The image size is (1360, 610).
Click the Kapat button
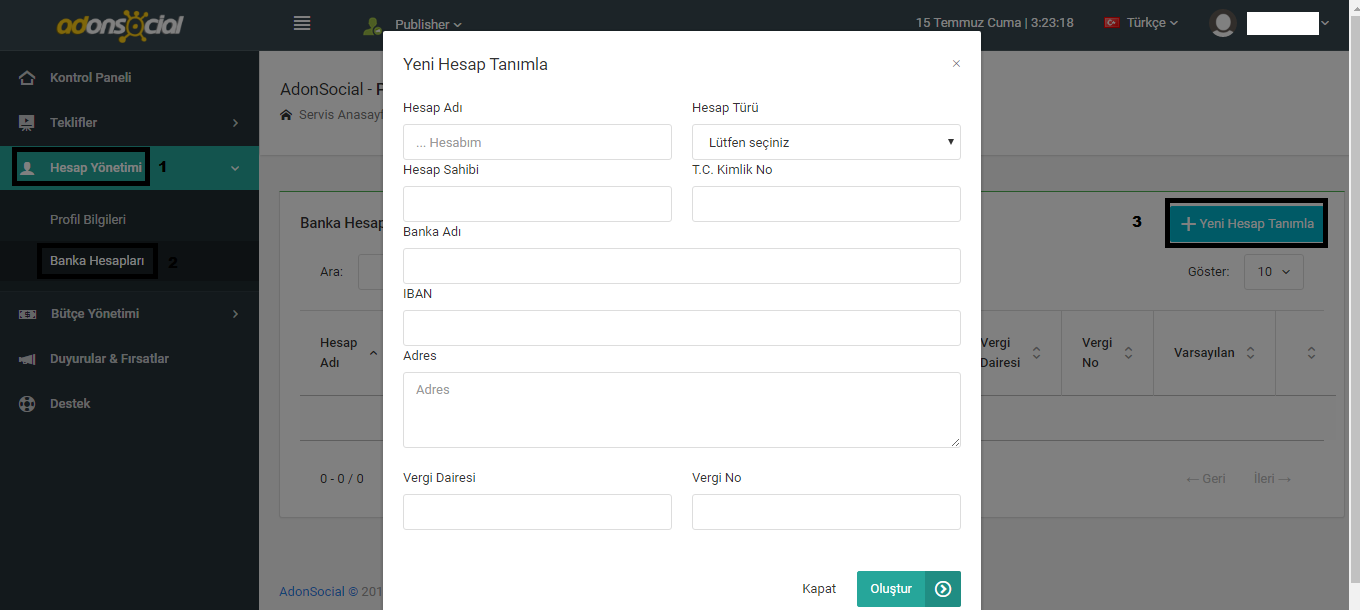click(819, 589)
